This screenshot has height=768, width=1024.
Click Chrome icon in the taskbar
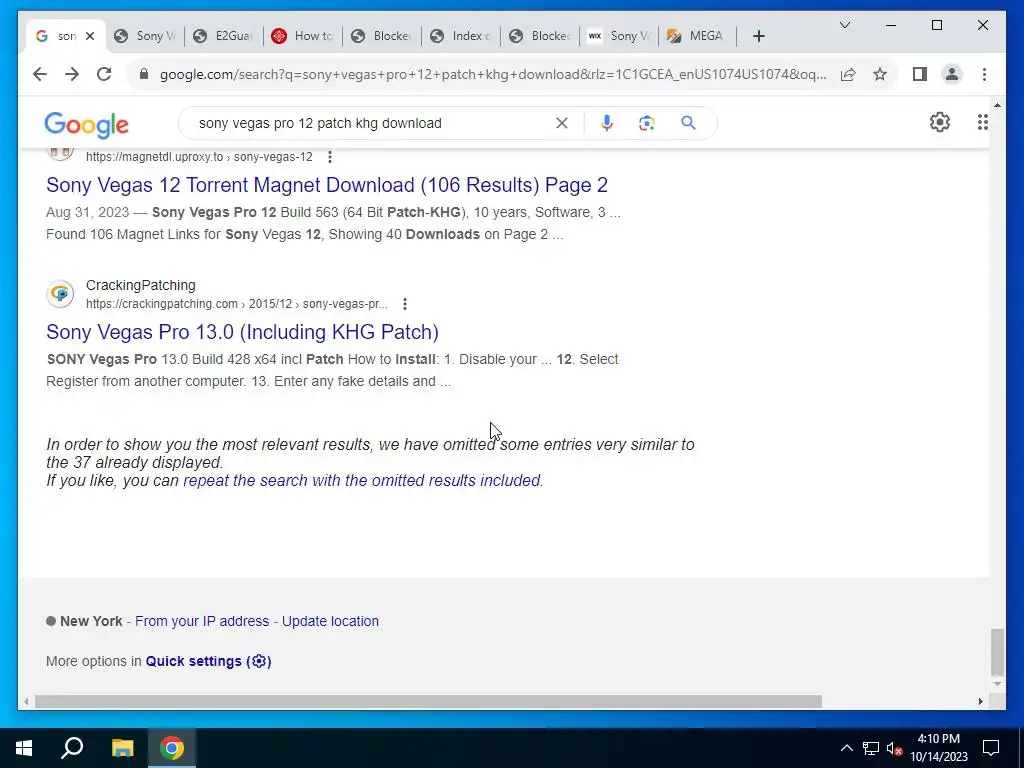[172, 748]
